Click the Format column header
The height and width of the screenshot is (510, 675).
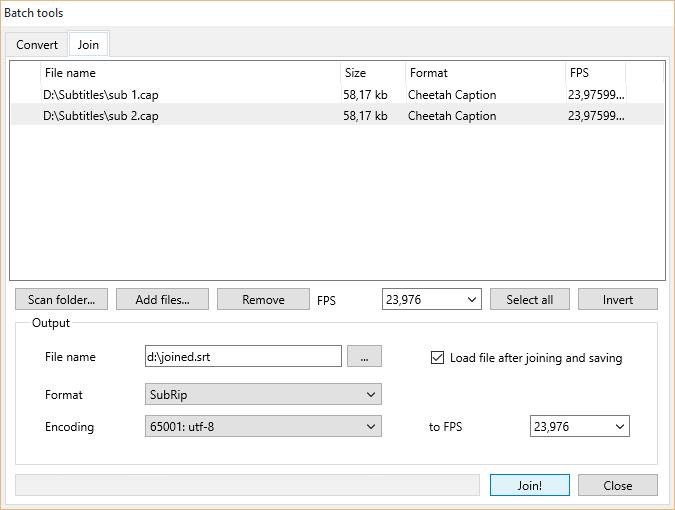coord(484,73)
